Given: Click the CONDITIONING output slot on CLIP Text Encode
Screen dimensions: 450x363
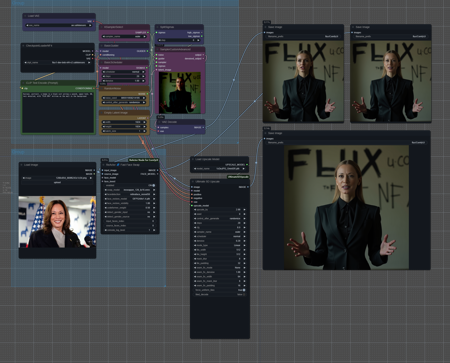Looking at the screenshot, I should coord(95,88).
